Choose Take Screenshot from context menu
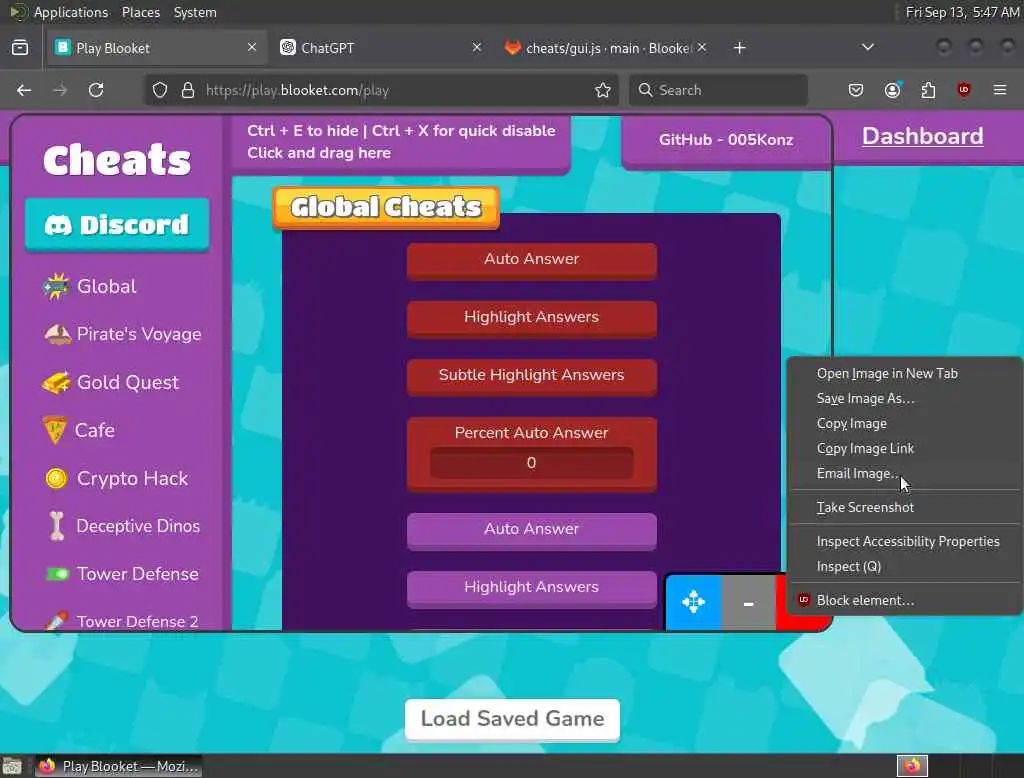1024x778 pixels. click(904, 507)
